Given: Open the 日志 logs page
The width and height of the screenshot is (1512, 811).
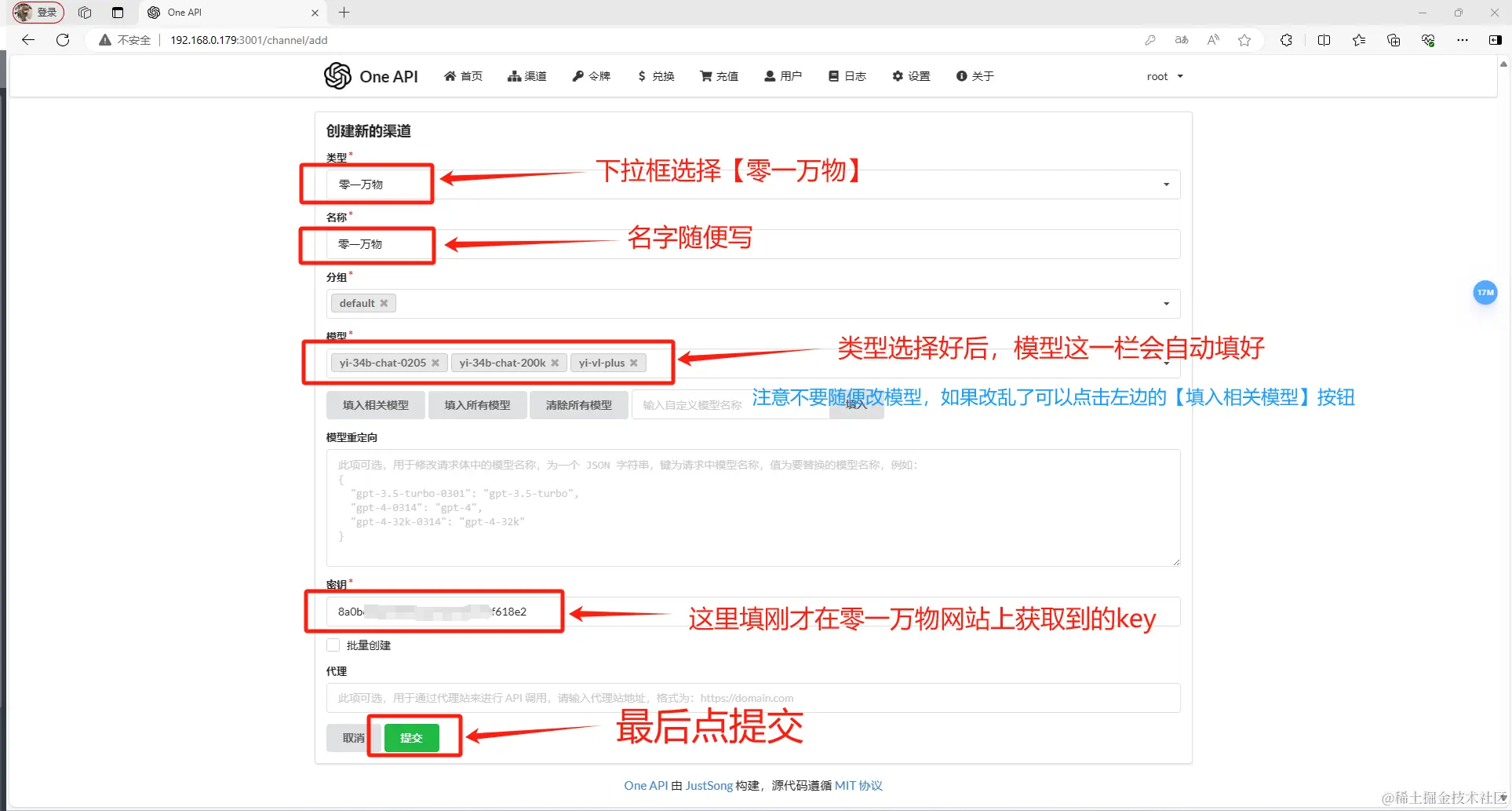Looking at the screenshot, I should 847,76.
